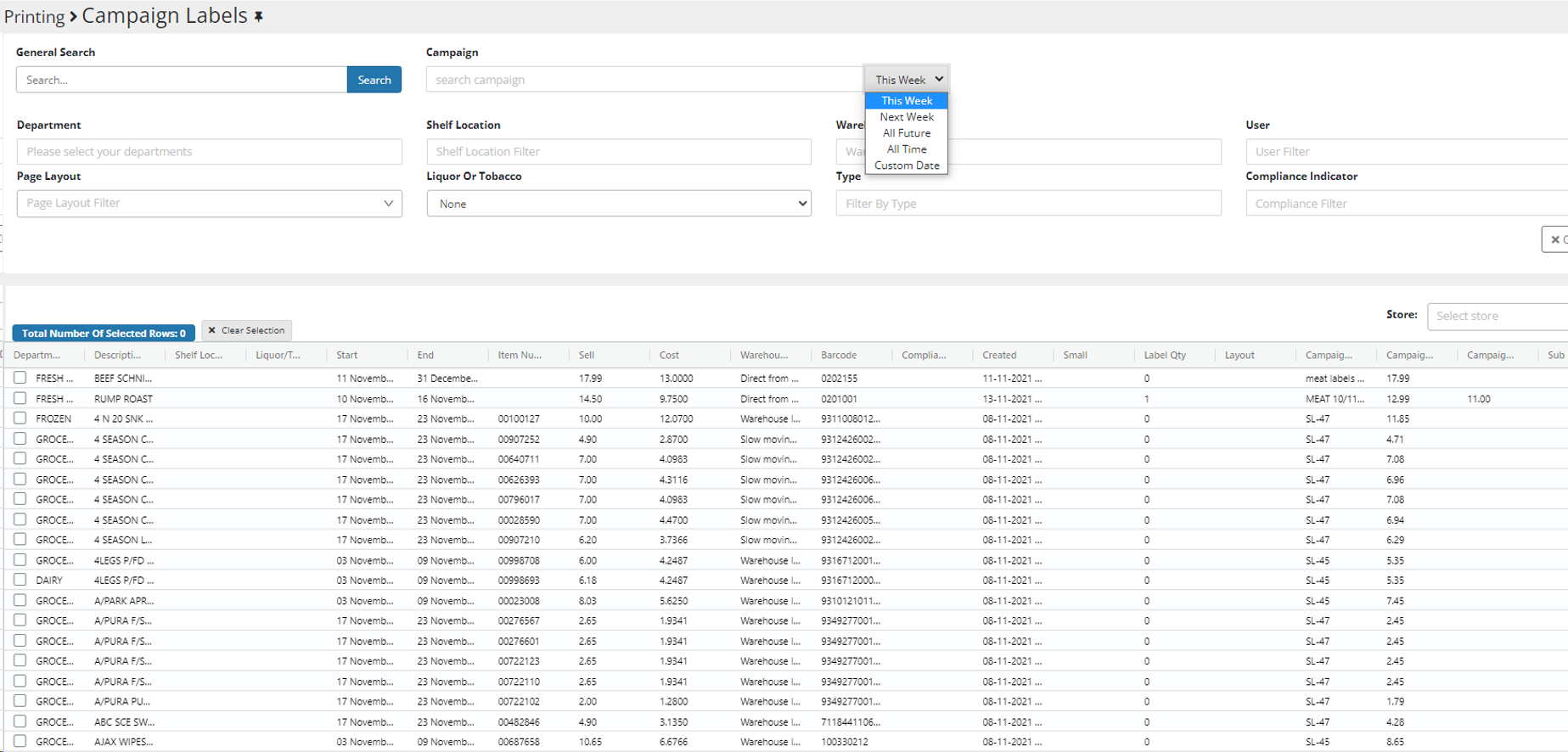Viewport: 1568px width, 752px height.
Task: Check the 4 SEASON L row checkbox
Action: [20, 539]
